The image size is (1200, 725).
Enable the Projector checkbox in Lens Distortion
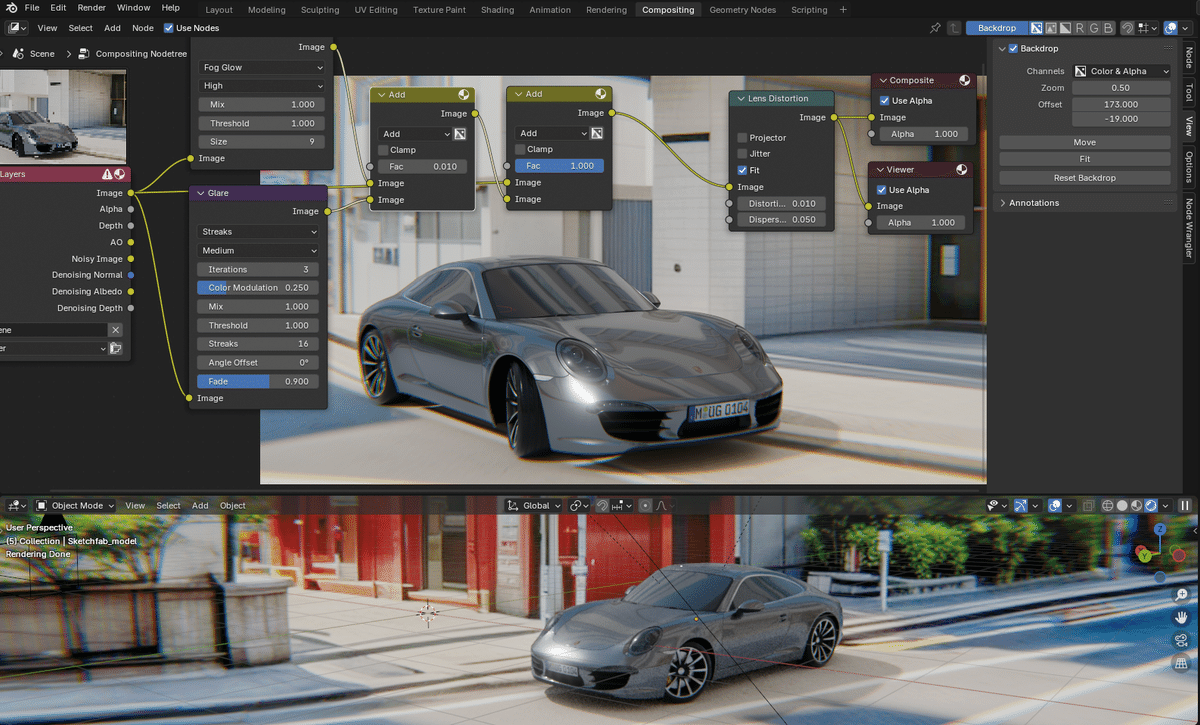(x=742, y=138)
